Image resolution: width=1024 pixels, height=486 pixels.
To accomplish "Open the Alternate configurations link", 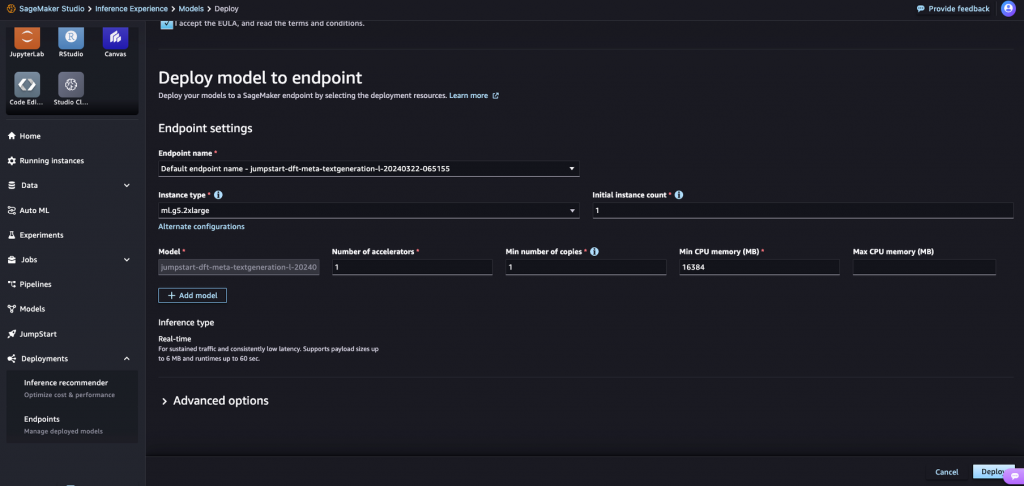I will point(201,227).
